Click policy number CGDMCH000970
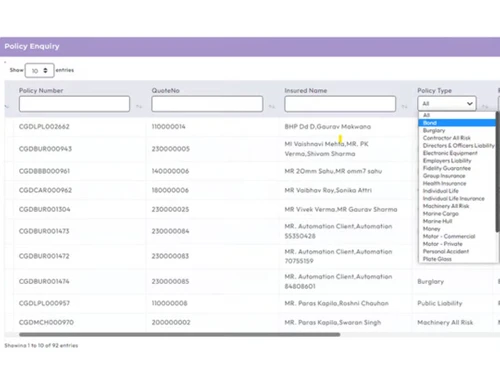Viewport: 500px width, 375px height. coord(46,322)
